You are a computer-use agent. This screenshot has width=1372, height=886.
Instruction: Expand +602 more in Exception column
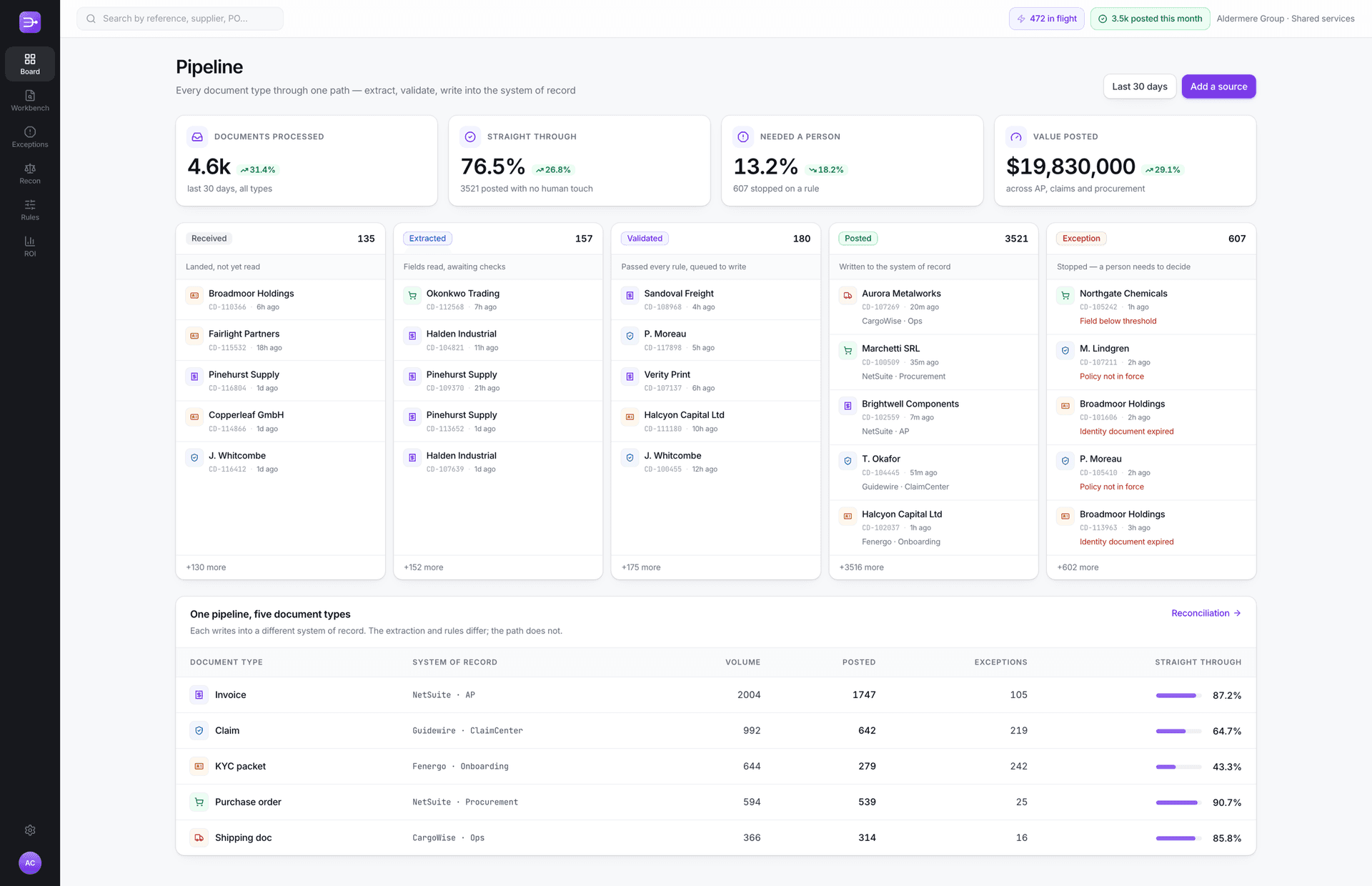[x=1078, y=567]
